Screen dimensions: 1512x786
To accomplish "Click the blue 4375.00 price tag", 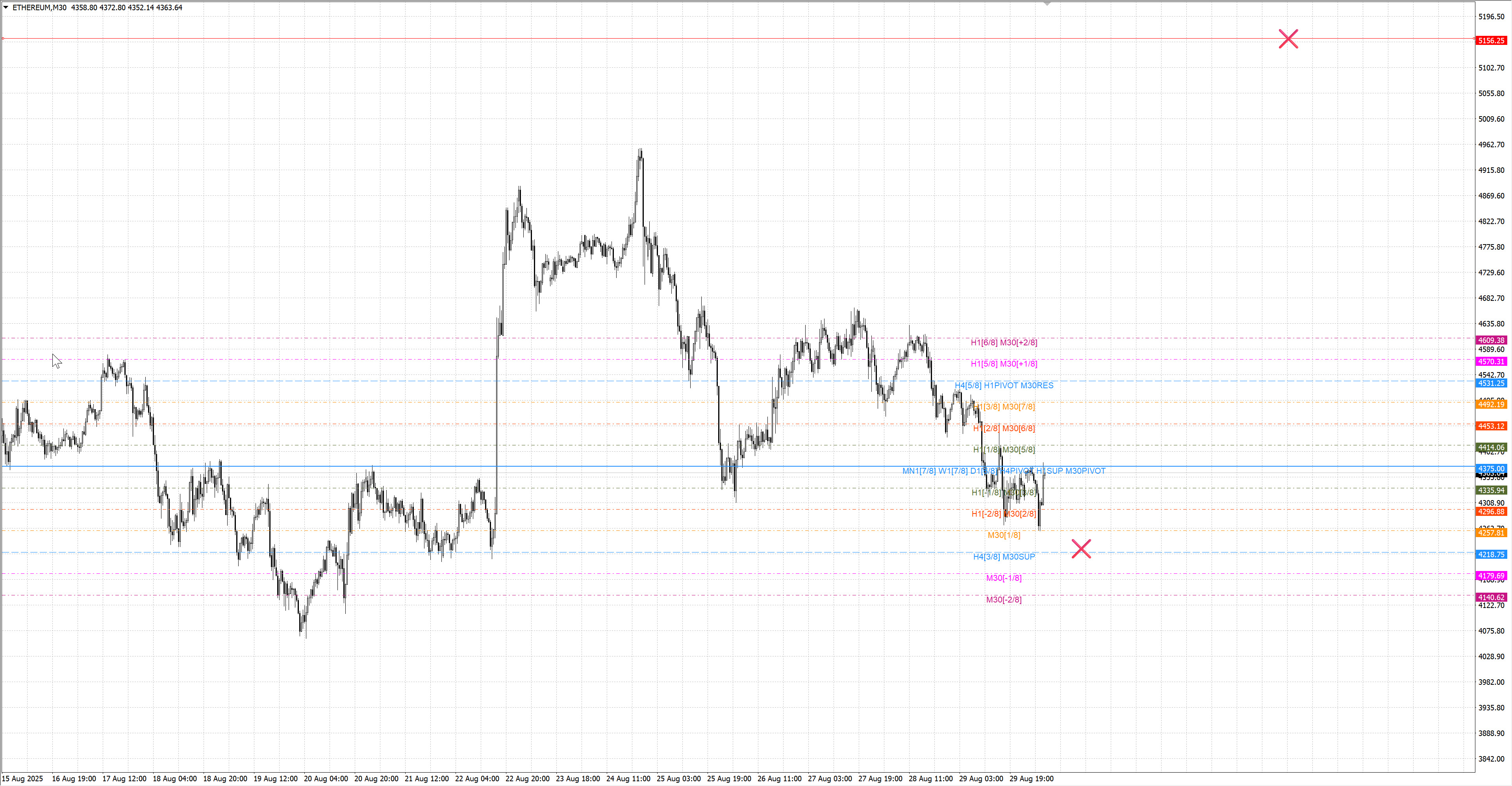I will coord(1491,469).
